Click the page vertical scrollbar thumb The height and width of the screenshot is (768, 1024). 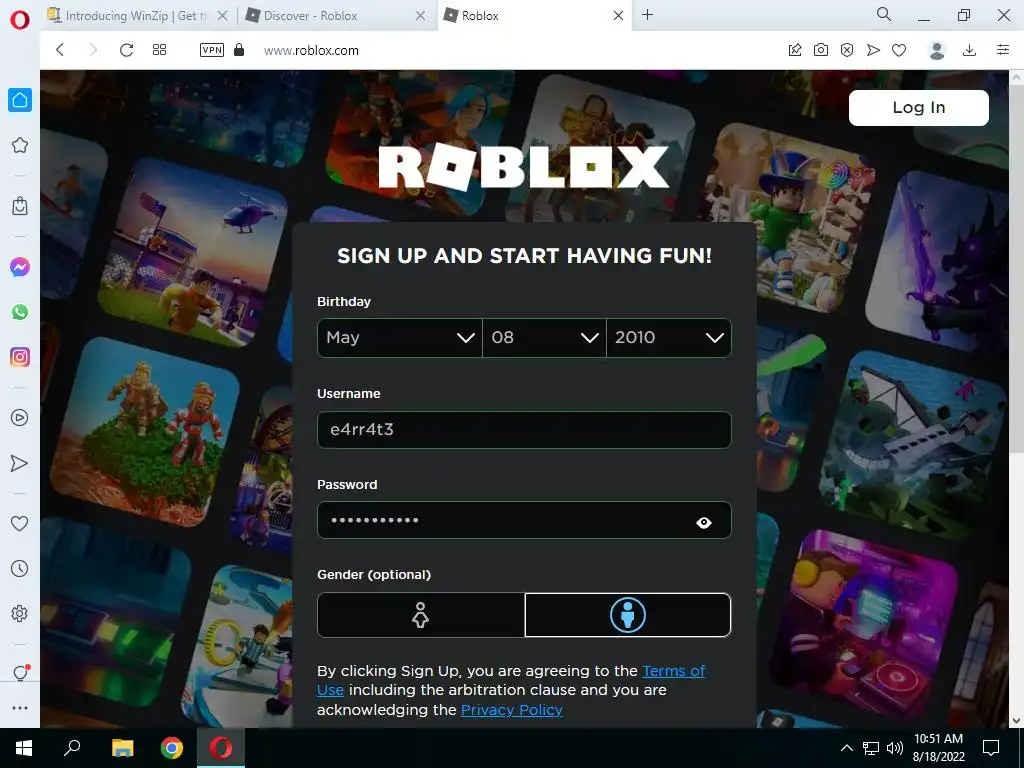pos(1016,268)
